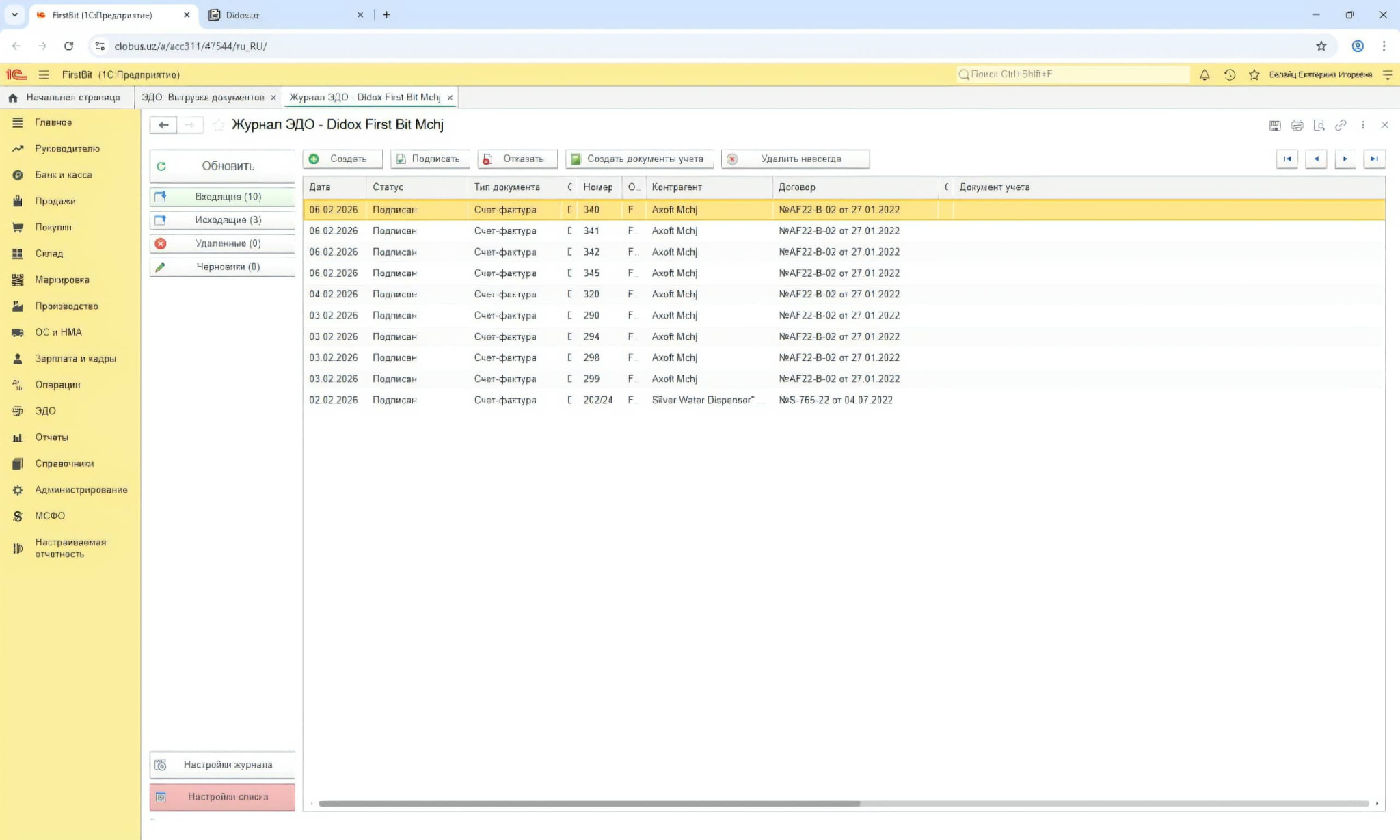The image size is (1400, 840).
Task: Click Создать документы учета button
Action: click(x=639, y=159)
